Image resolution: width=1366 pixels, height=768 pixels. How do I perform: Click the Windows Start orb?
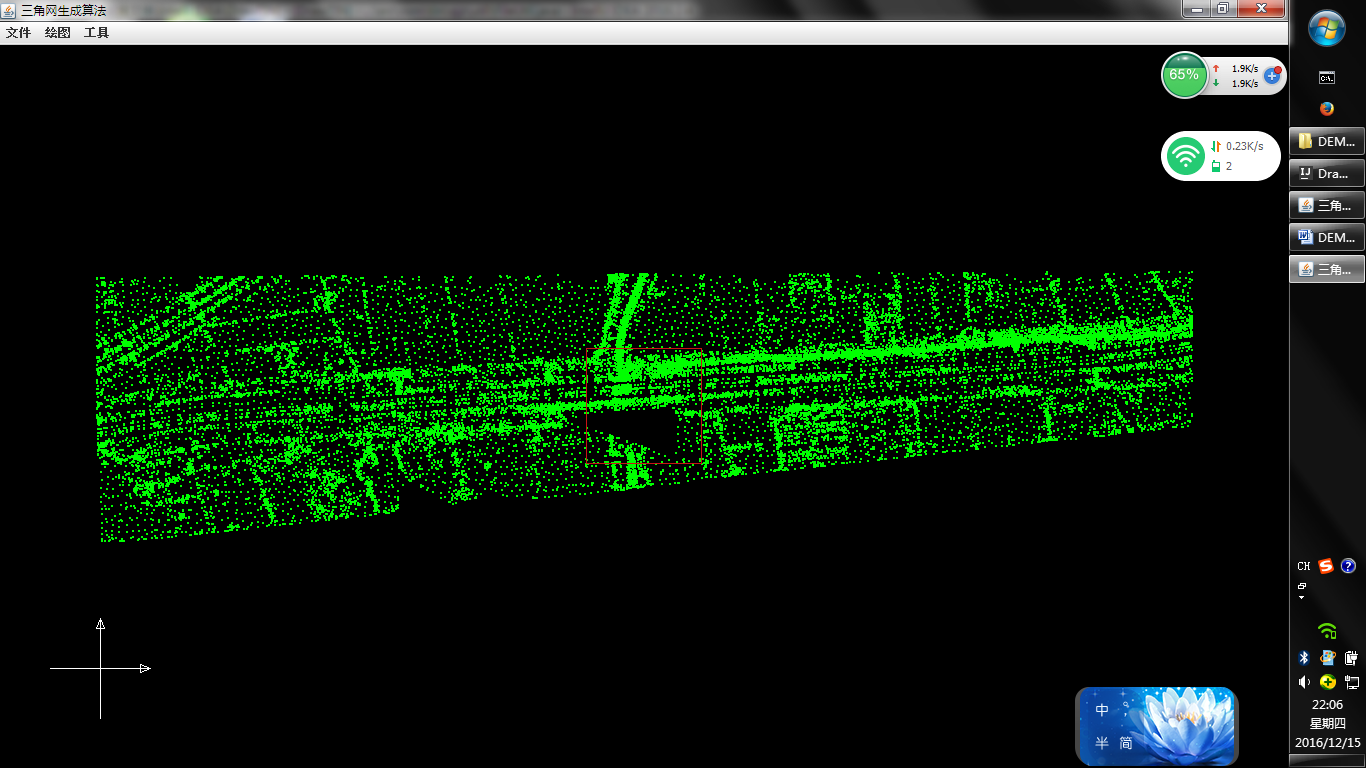[1327, 27]
